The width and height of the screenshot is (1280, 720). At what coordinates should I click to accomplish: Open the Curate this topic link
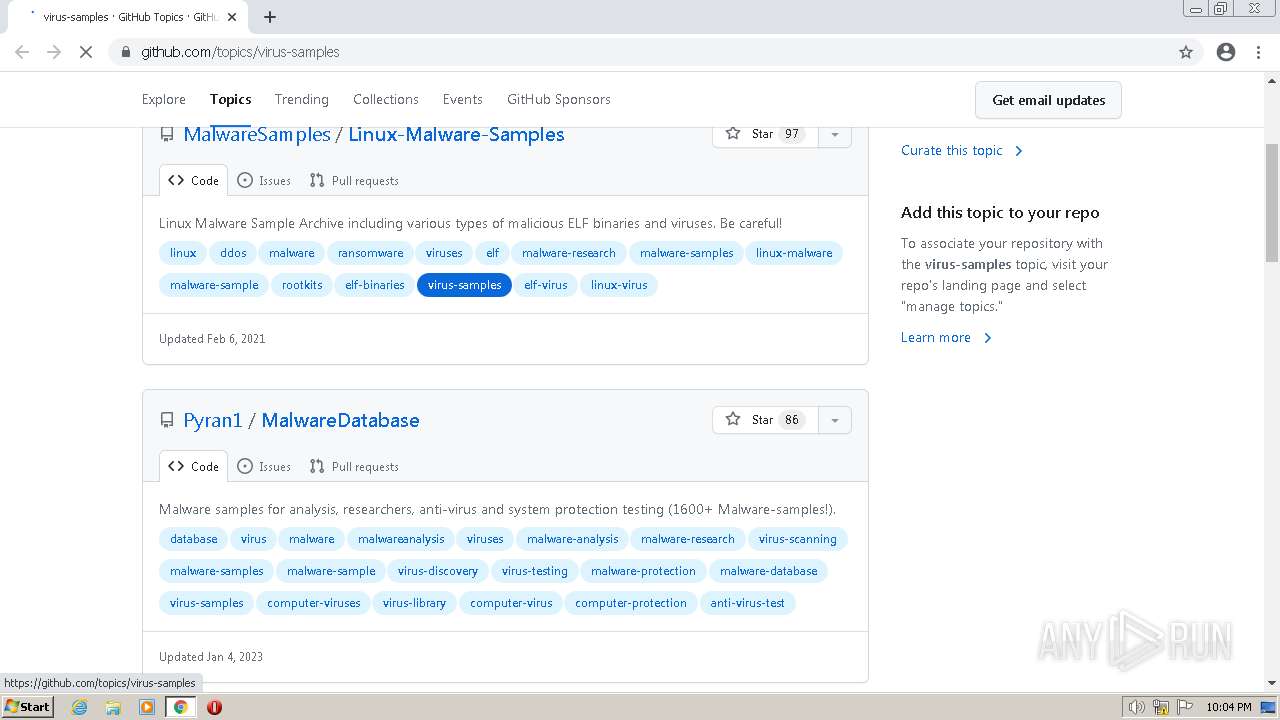point(962,150)
